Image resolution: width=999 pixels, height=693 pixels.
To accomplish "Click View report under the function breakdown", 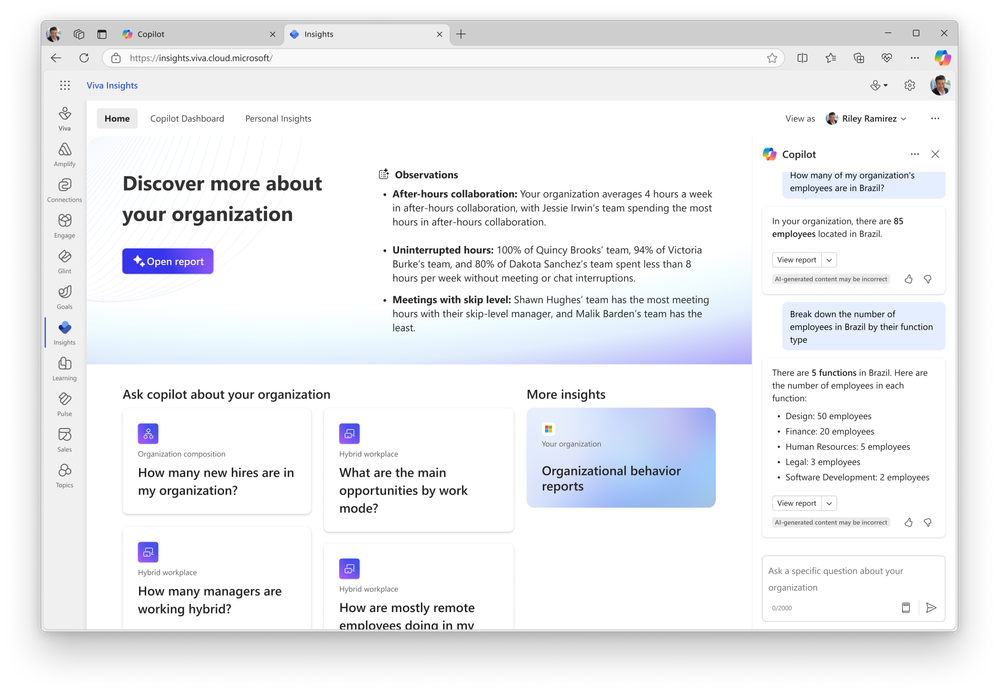I will (x=796, y=503).
